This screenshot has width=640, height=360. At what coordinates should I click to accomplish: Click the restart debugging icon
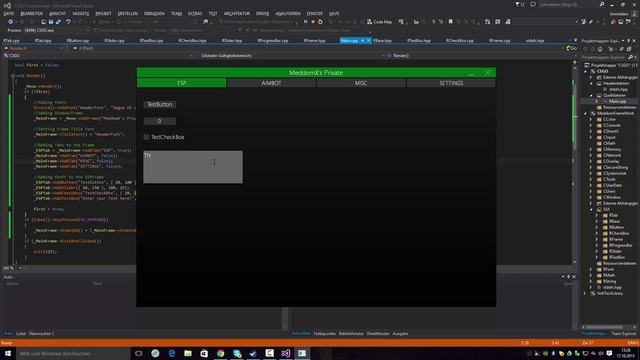(x=320, y=22)
